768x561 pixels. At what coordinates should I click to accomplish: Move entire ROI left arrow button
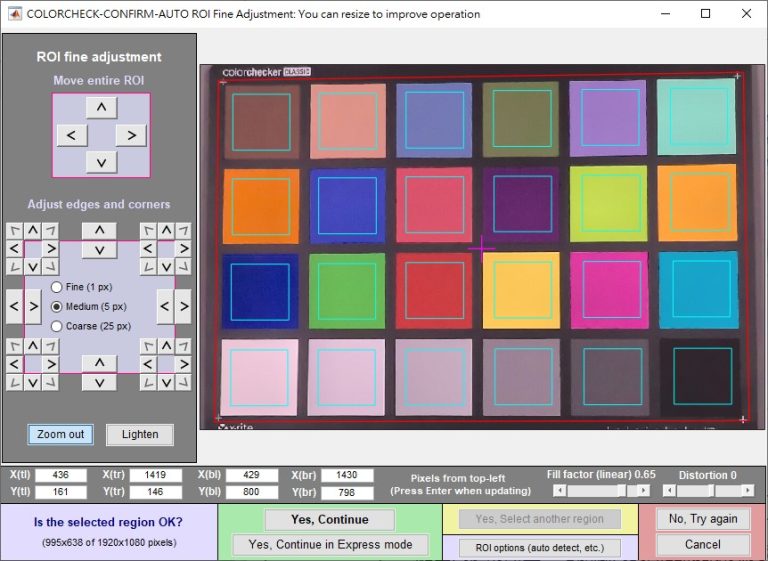(72, 135)
